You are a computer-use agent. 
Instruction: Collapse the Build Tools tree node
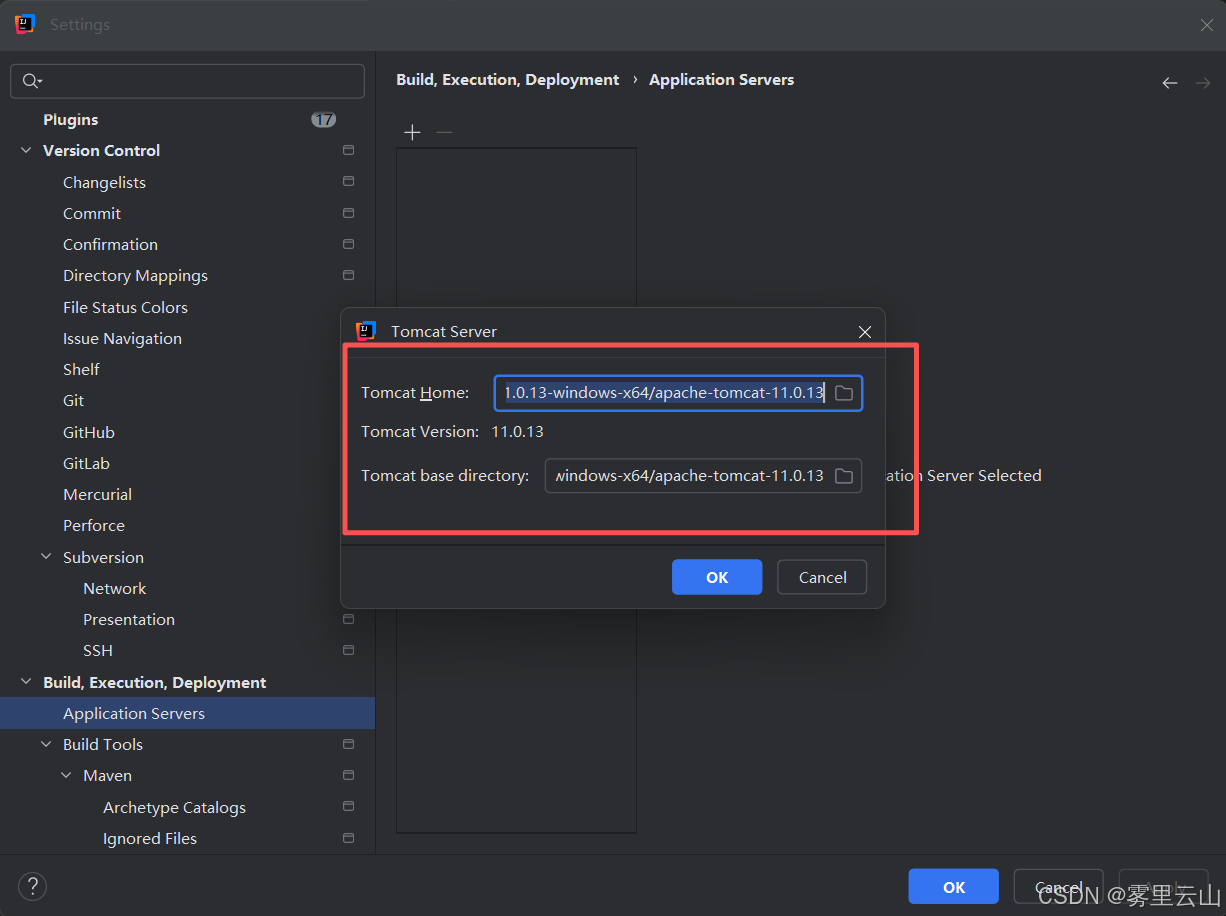click(46, 744)
